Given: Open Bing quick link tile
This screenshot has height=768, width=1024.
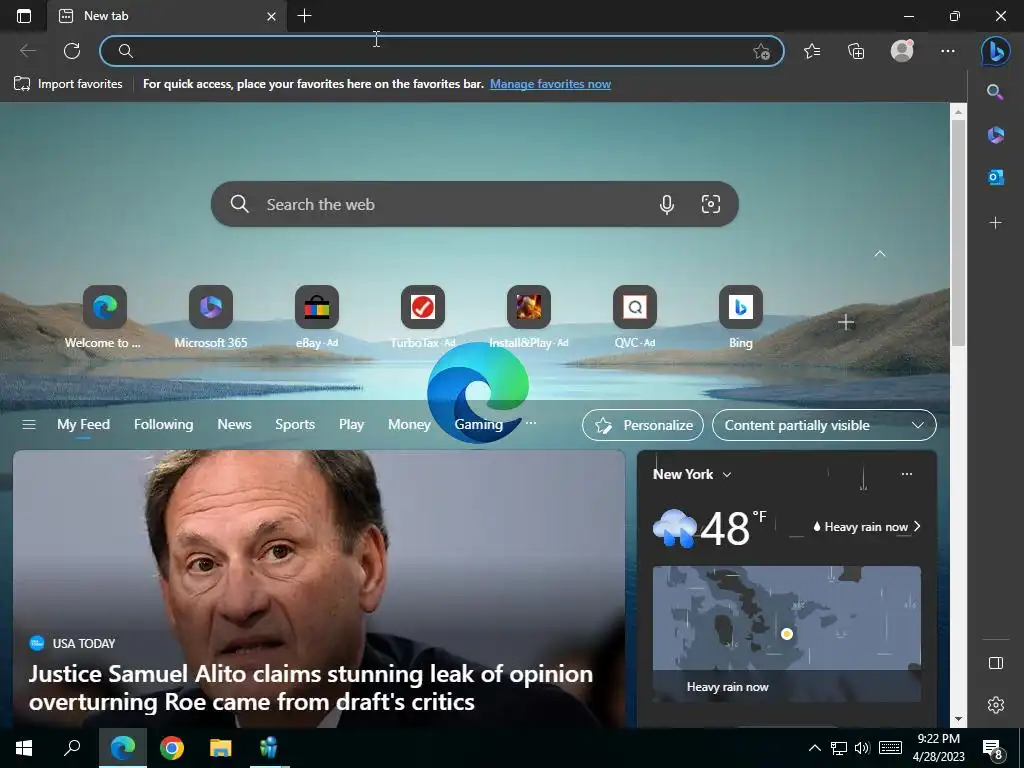Looking at the screenshot, I should click(741, 317).
